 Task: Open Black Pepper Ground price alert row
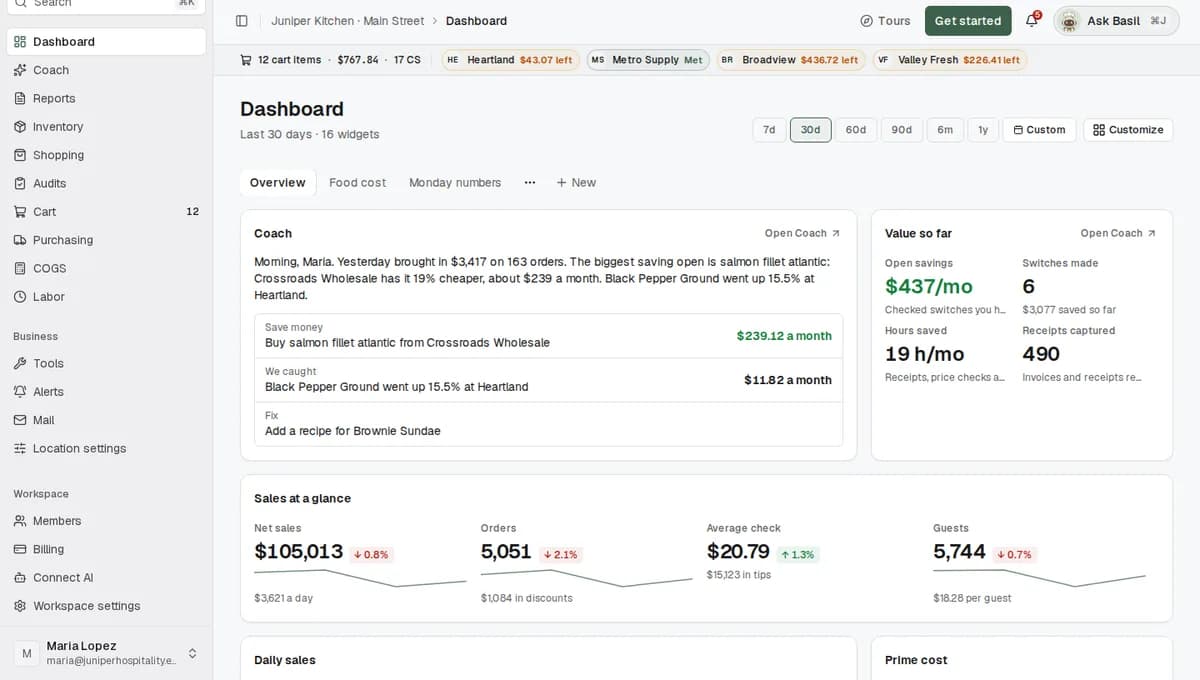pos(548,380)
